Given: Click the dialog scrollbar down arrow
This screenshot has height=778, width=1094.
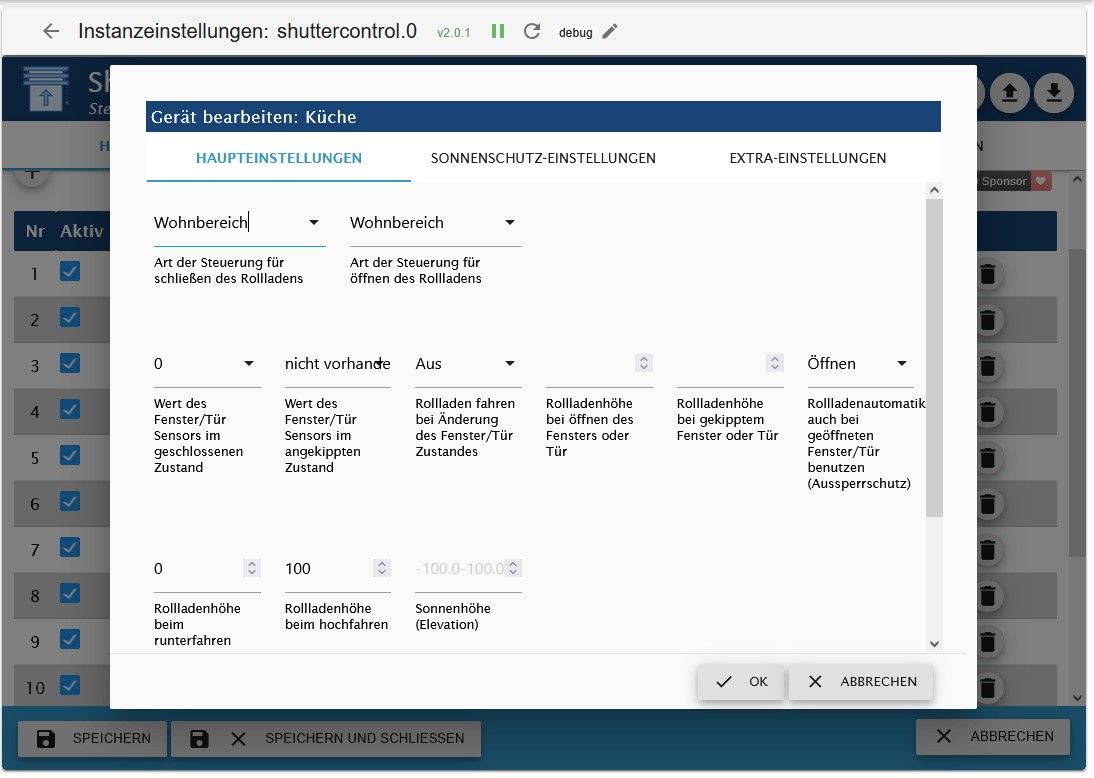Looking at the screenshot, I should click(934, 644).
